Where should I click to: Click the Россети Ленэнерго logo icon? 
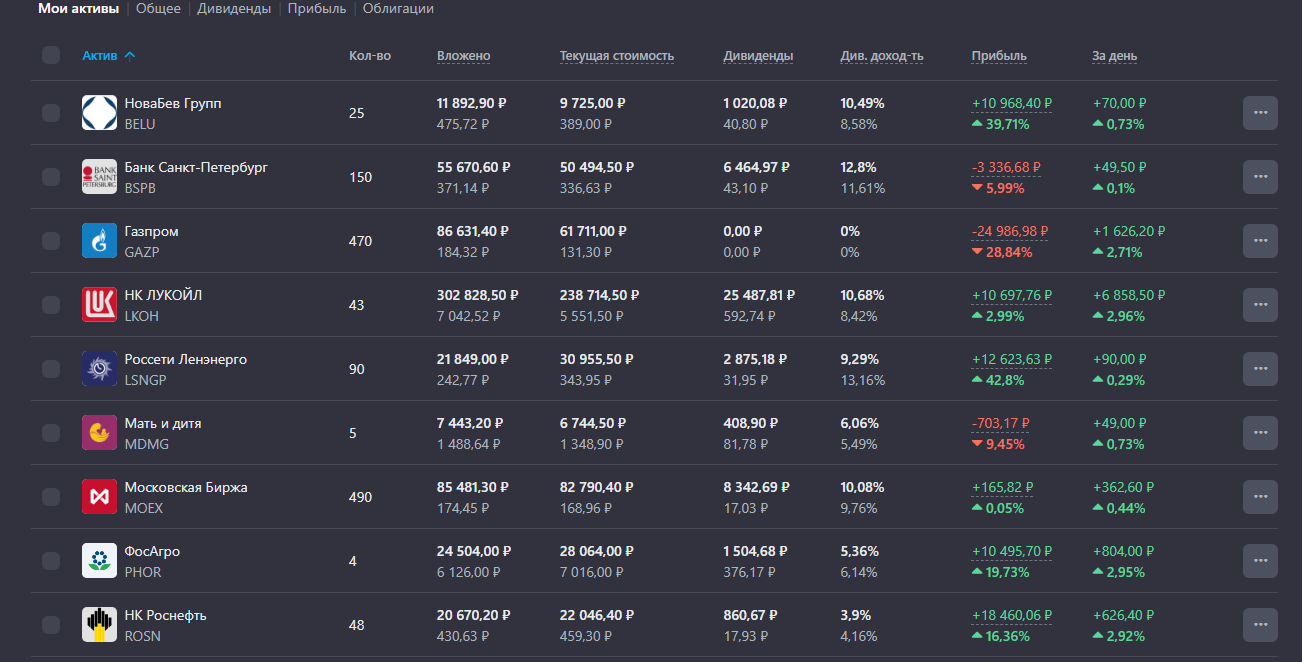[x=100, y=369]
